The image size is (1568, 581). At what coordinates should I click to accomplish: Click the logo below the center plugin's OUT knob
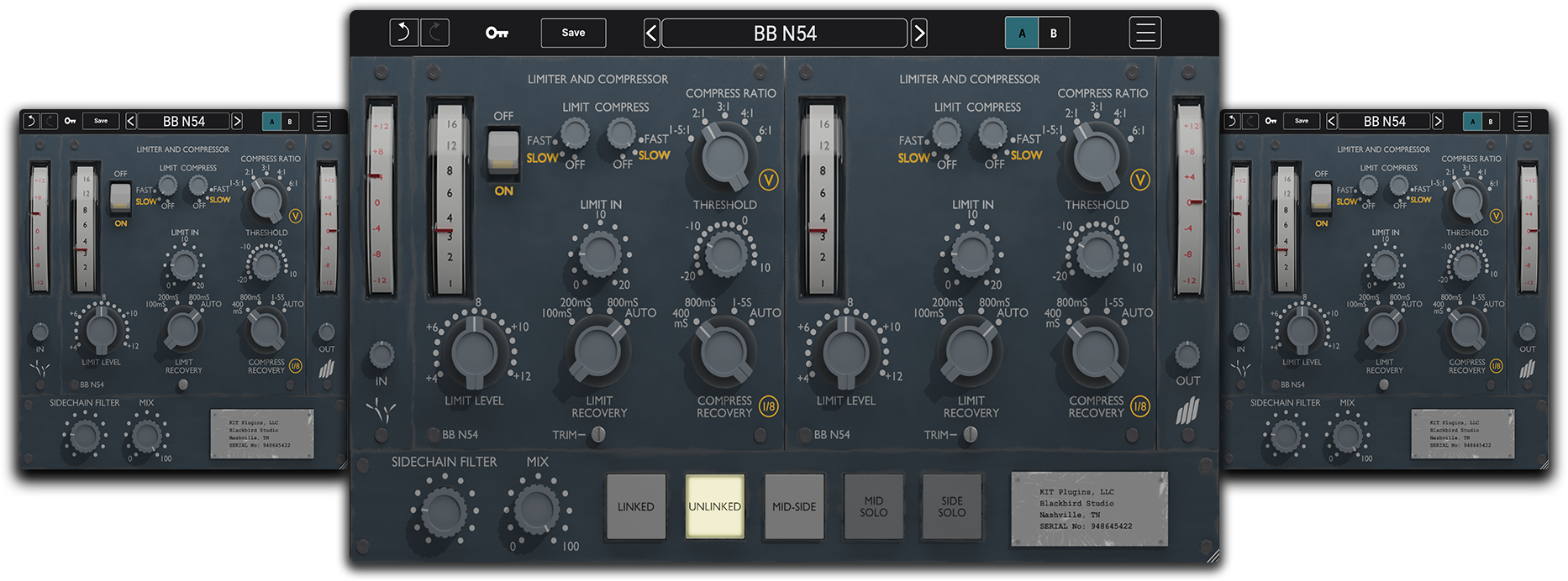(x=1187, y=411)
